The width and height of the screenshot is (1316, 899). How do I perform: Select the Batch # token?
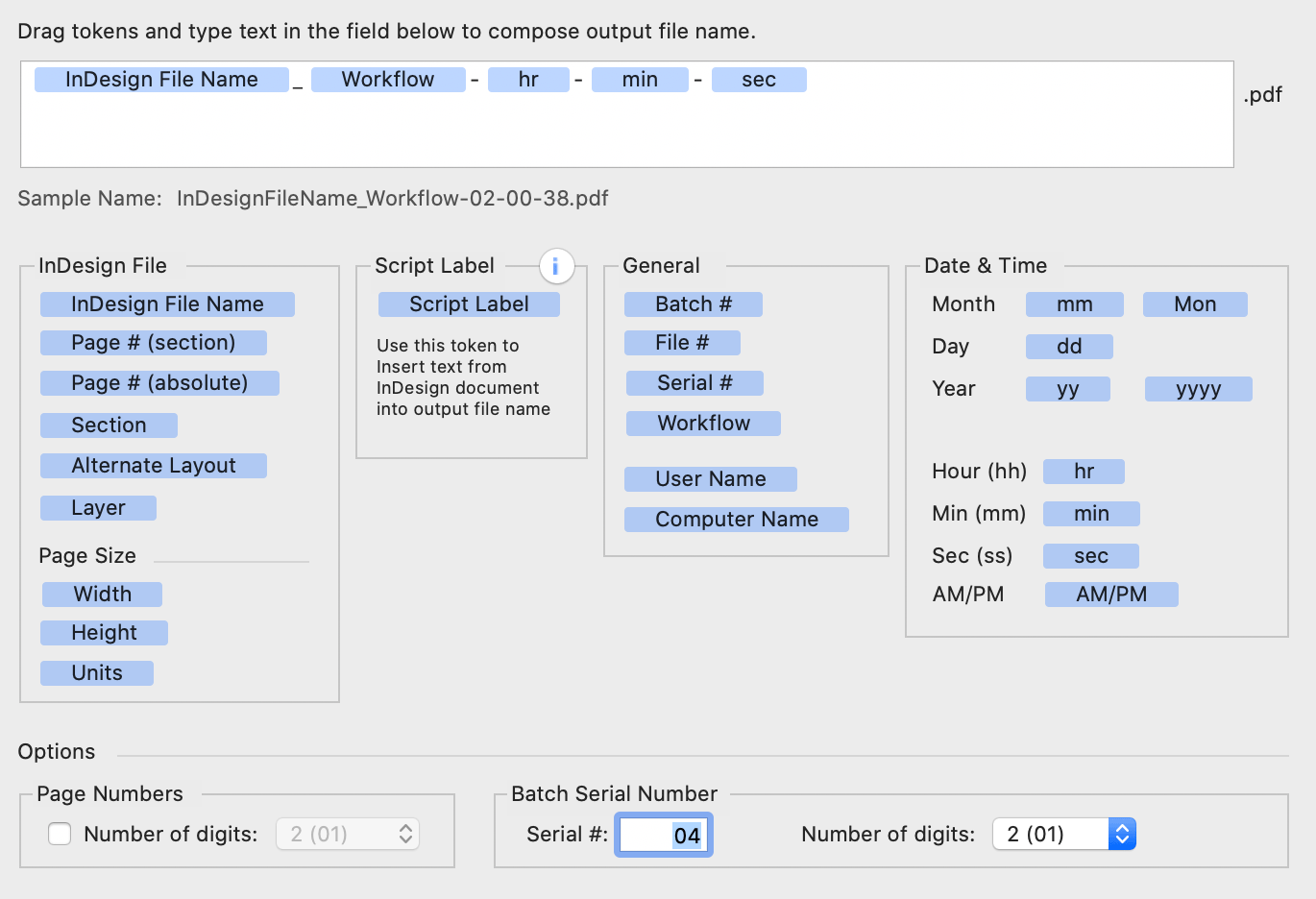(x=693, y=304)
